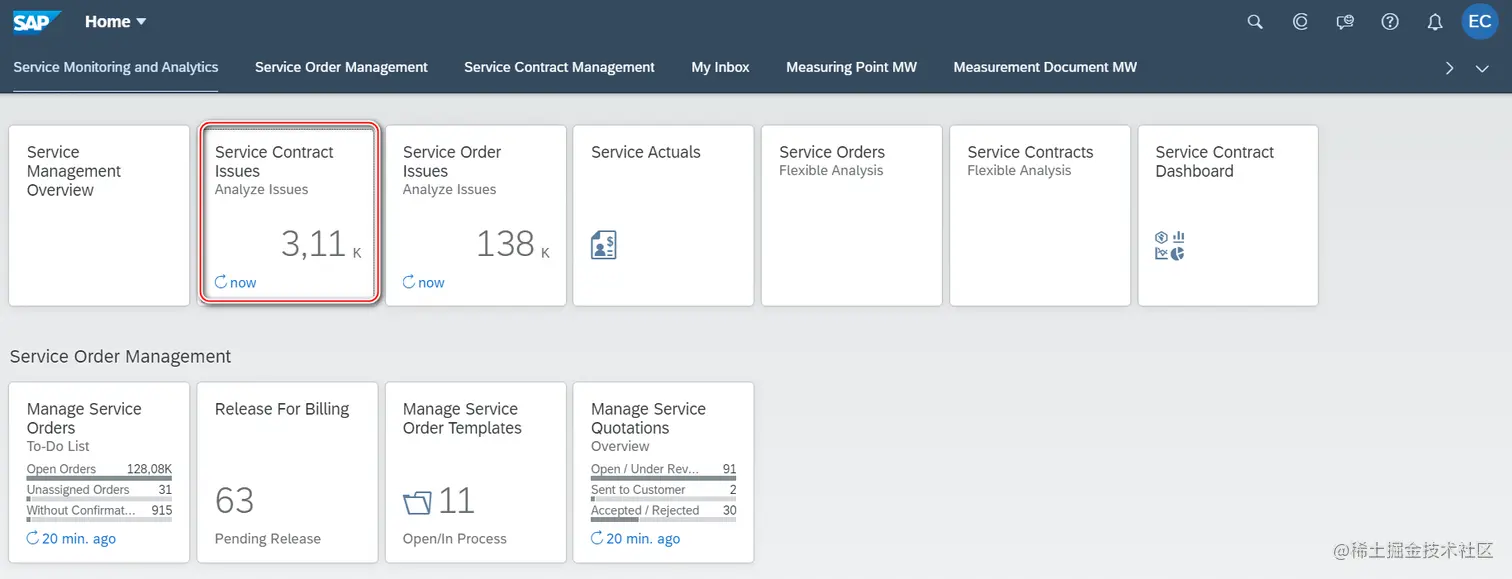Open the EC user profile avatar
Screen dimensions: 1512x579
pyautogui.click(x=1480, y=22)
